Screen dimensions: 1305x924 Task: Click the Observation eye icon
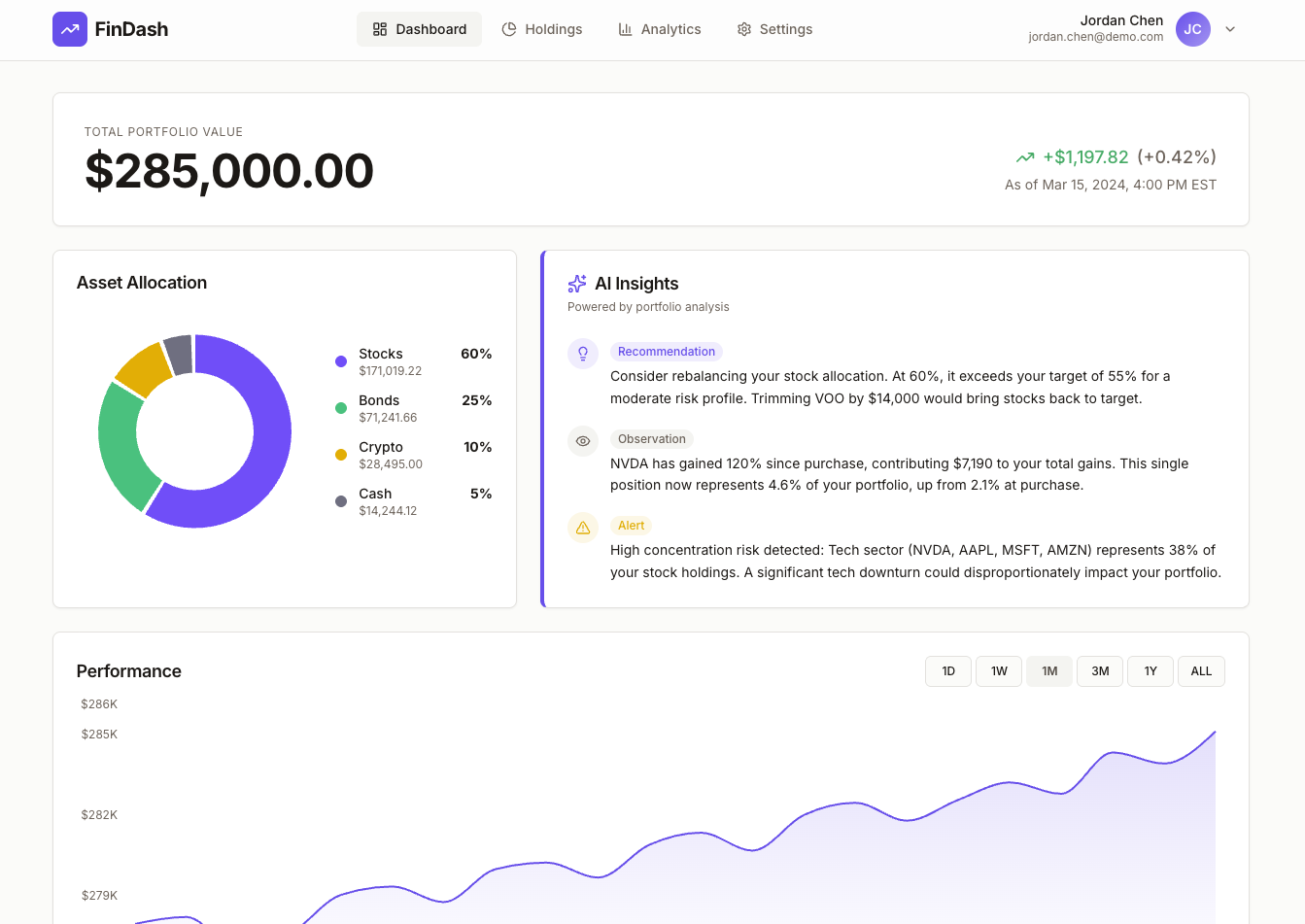(x=582, y=440)
